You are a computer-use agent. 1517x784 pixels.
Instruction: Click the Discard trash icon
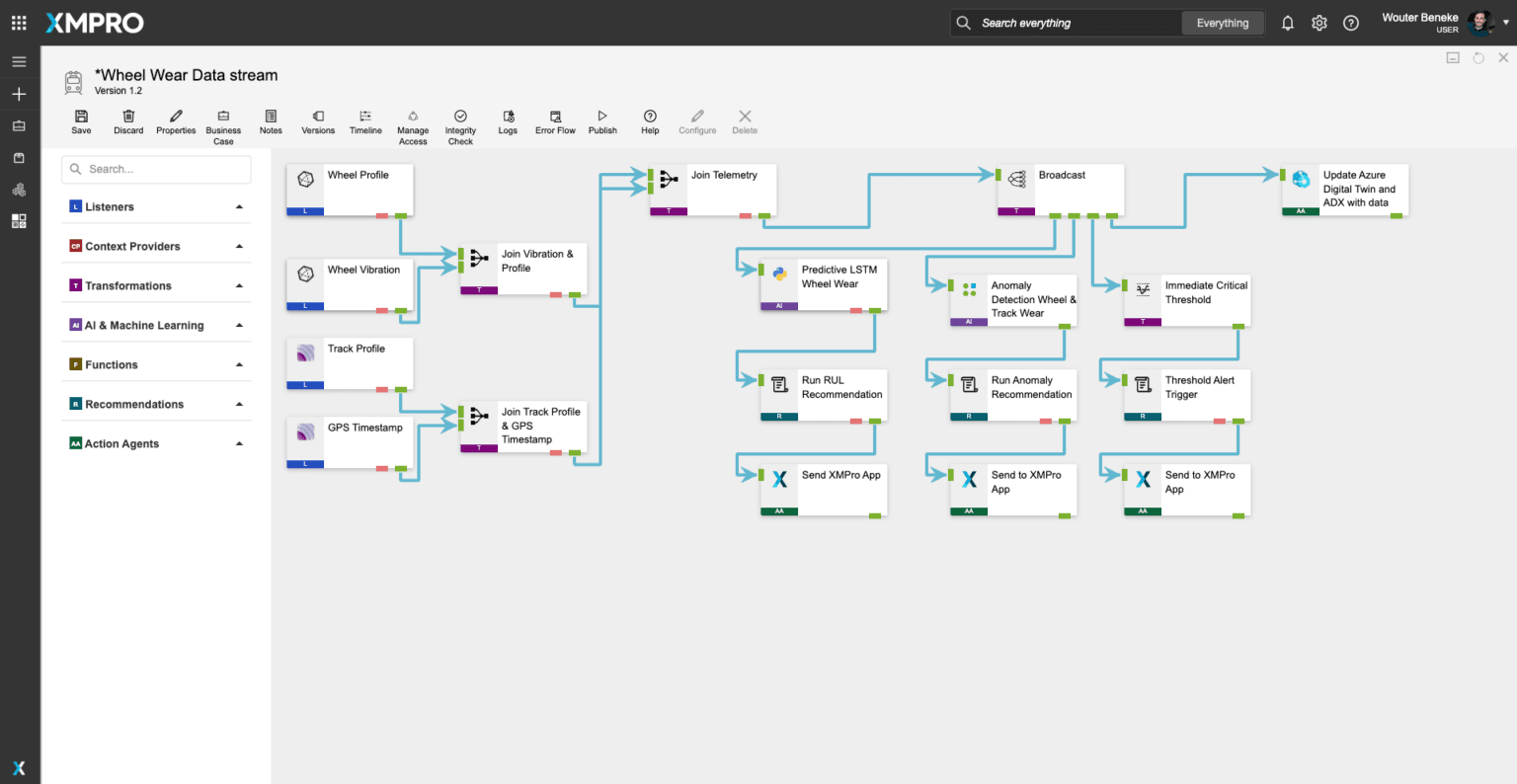coord(128,117)
